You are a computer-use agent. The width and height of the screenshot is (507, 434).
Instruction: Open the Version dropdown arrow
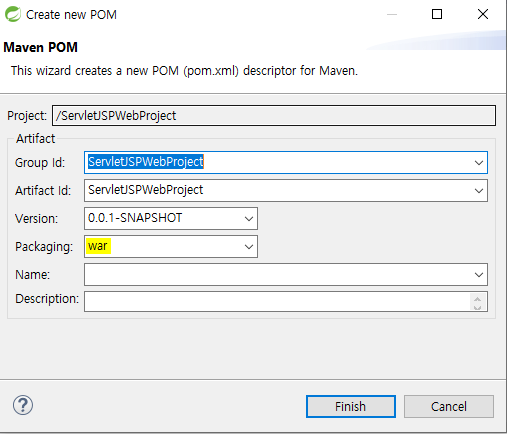click(249, 219)
